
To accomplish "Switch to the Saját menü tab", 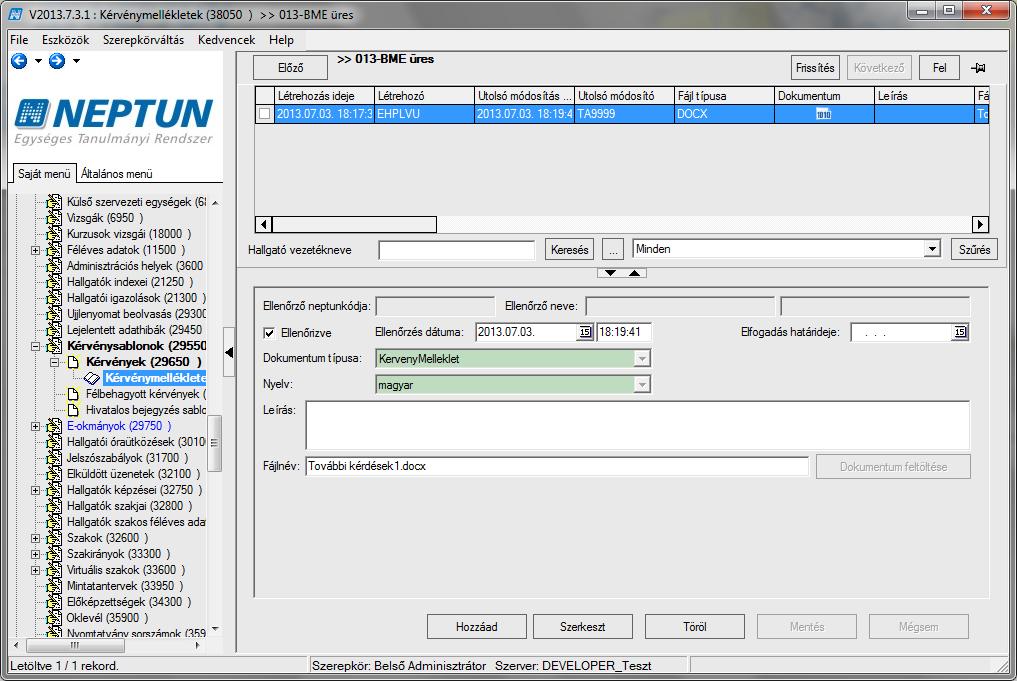I will click(x=44, y=174).
